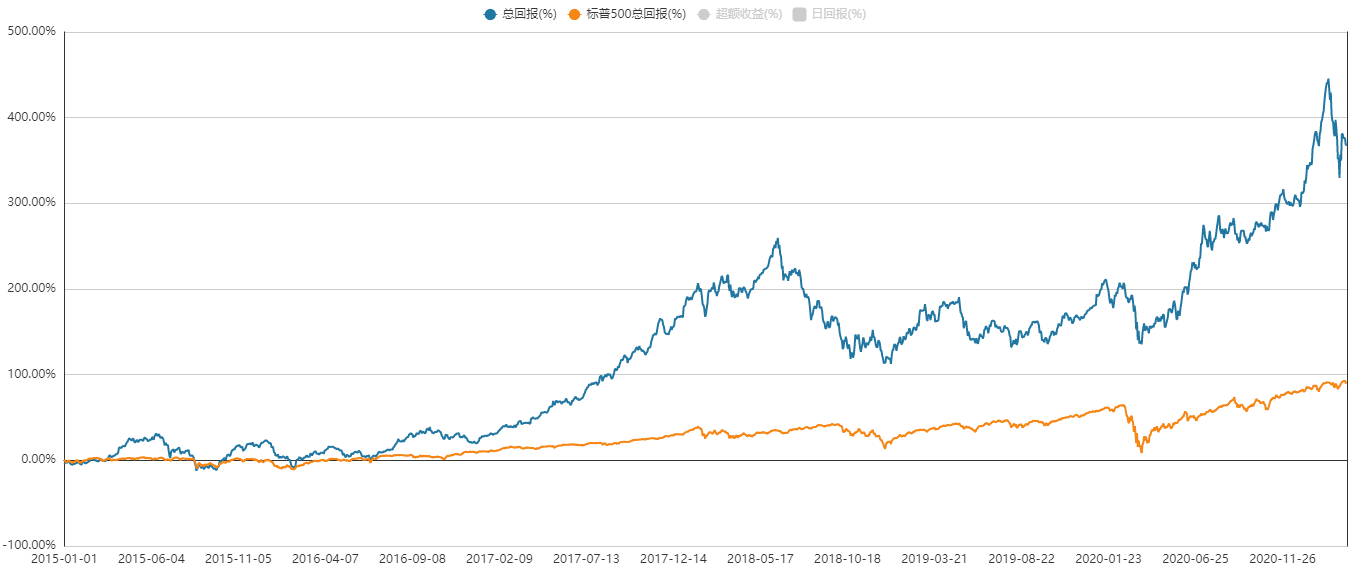1355x566 pixels.
Task: Click the blue line's 2018 peak near 260%
Action: [778, 240]
